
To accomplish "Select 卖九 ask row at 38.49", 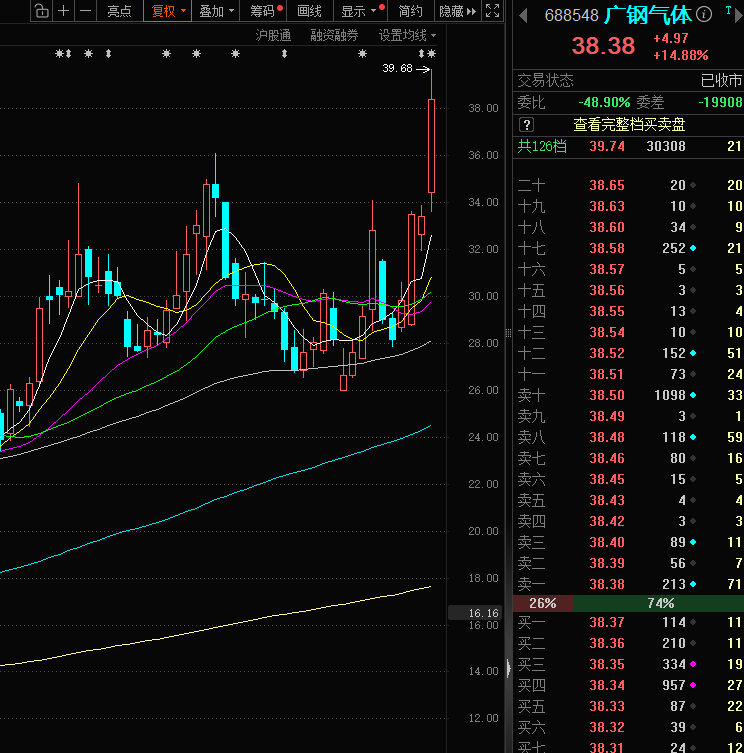I will 629,416.
